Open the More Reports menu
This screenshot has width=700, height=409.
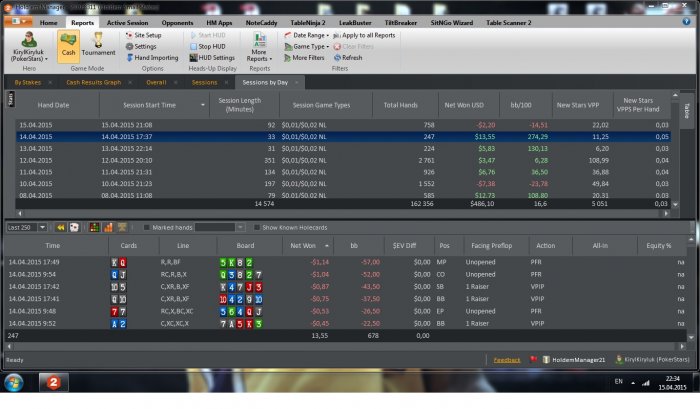pos(259,47)
